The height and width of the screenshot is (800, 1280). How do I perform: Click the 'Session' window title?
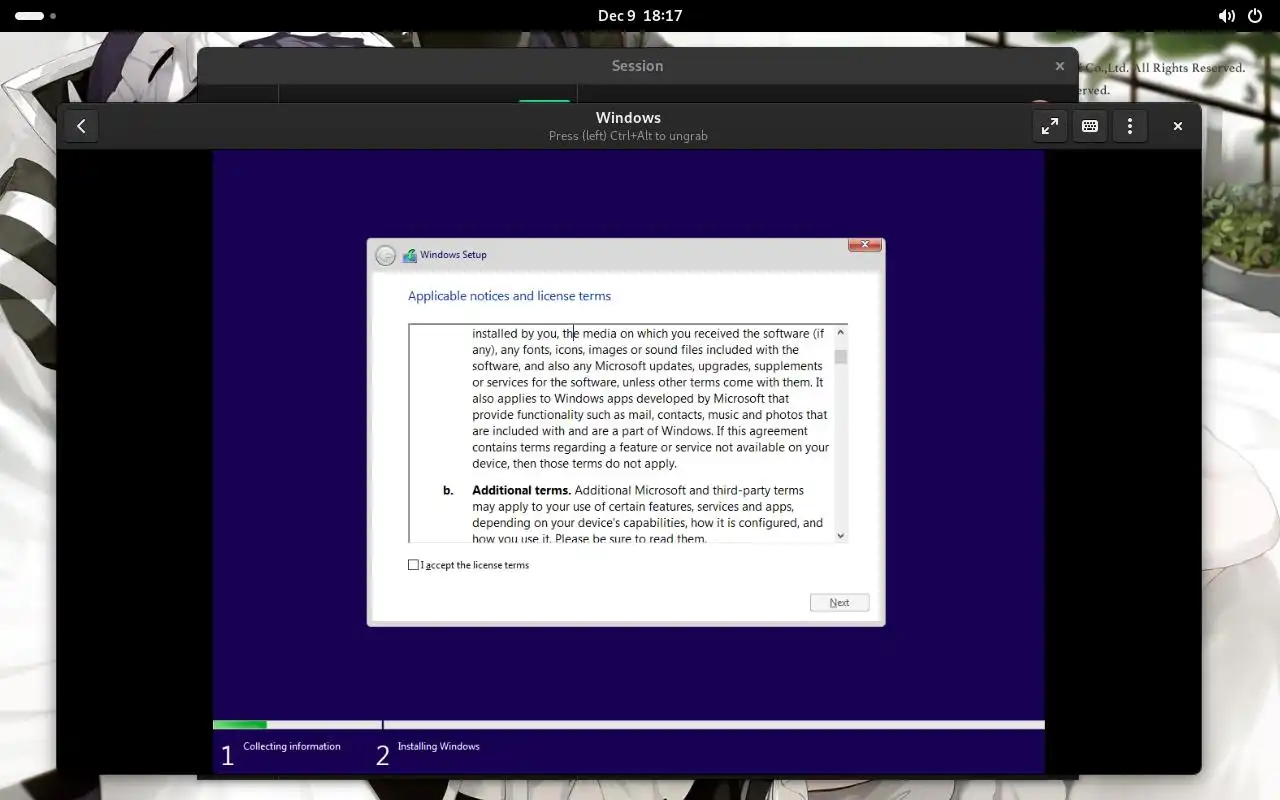(637, 66)
